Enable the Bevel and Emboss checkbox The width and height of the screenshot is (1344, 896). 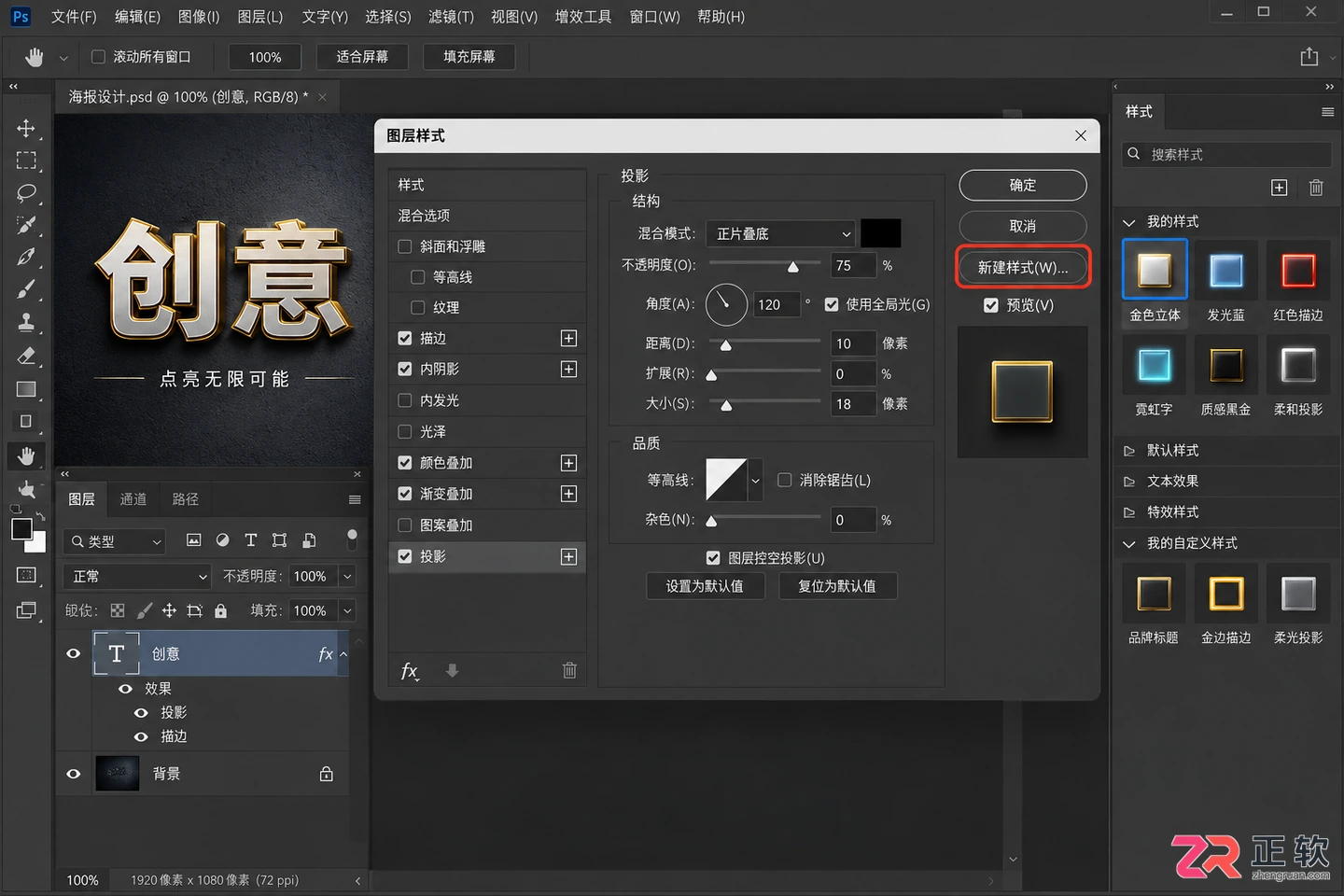pos(405,246)
